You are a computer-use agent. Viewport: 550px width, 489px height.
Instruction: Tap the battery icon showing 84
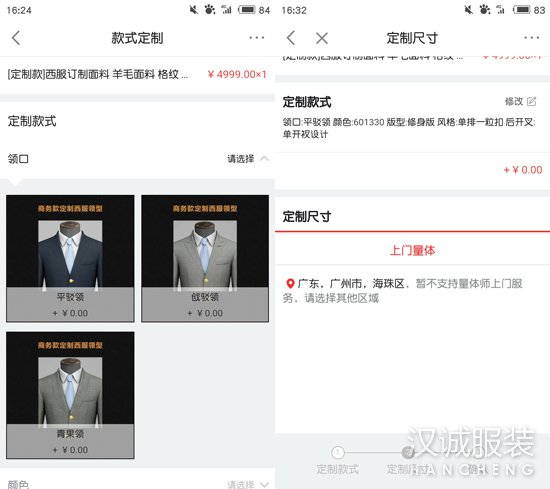click(247, 9)
